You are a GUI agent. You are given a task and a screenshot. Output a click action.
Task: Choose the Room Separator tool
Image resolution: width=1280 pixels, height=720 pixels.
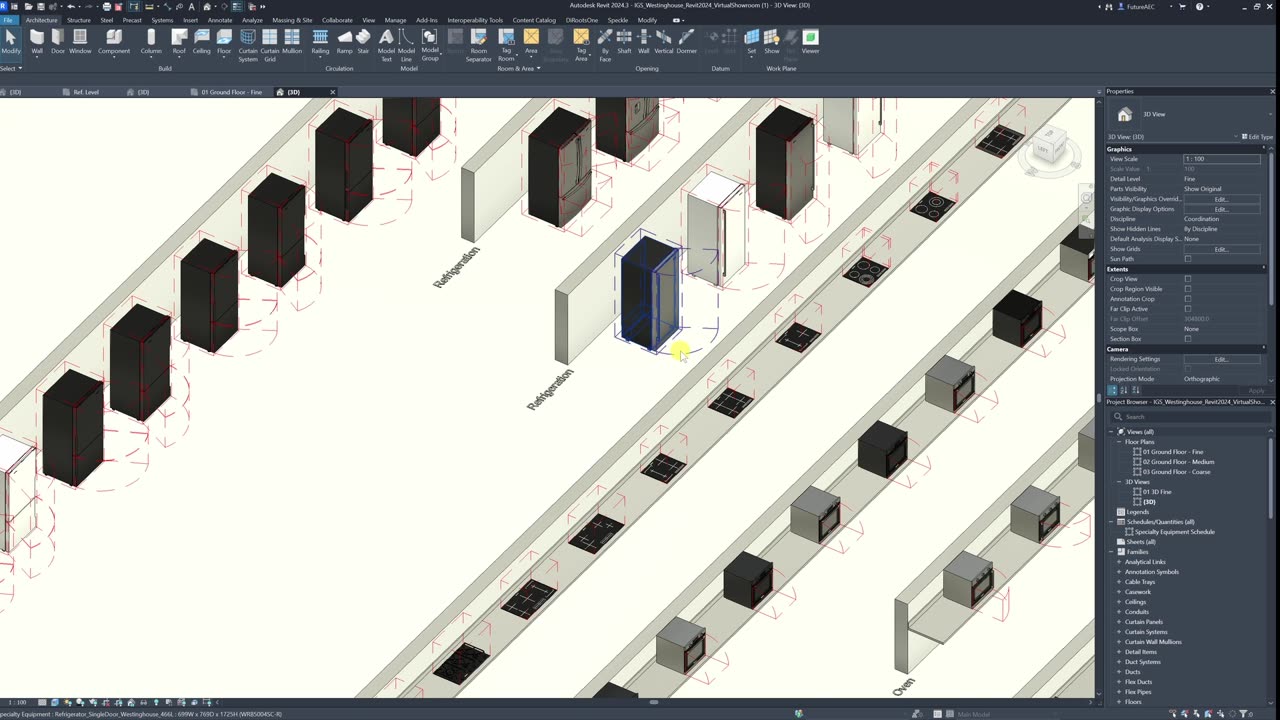479,45
